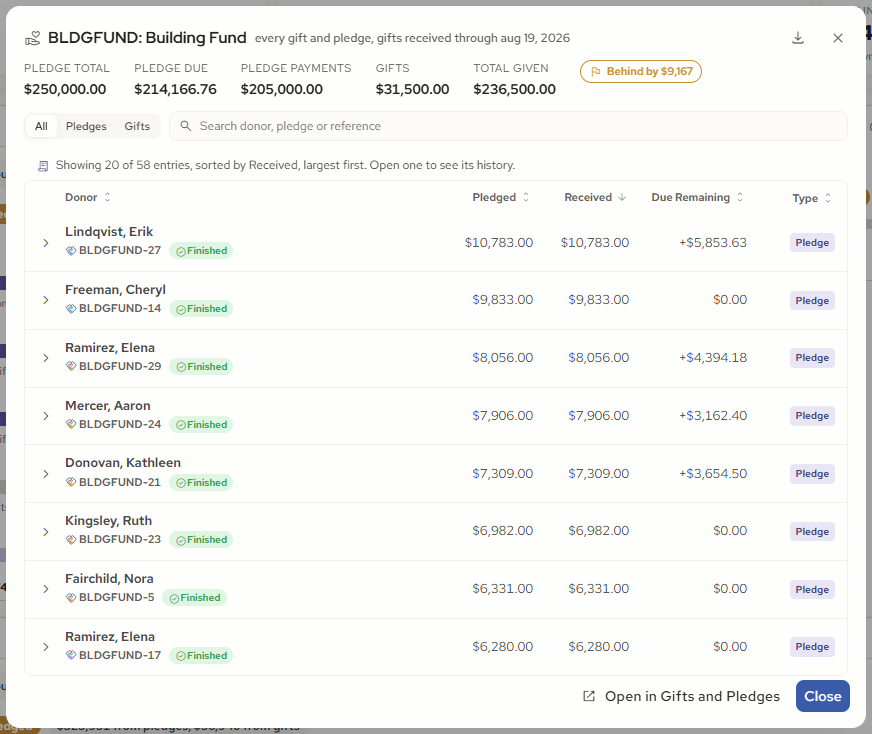Click the tag icon beside BLDGFUND-14

[71, 309]
